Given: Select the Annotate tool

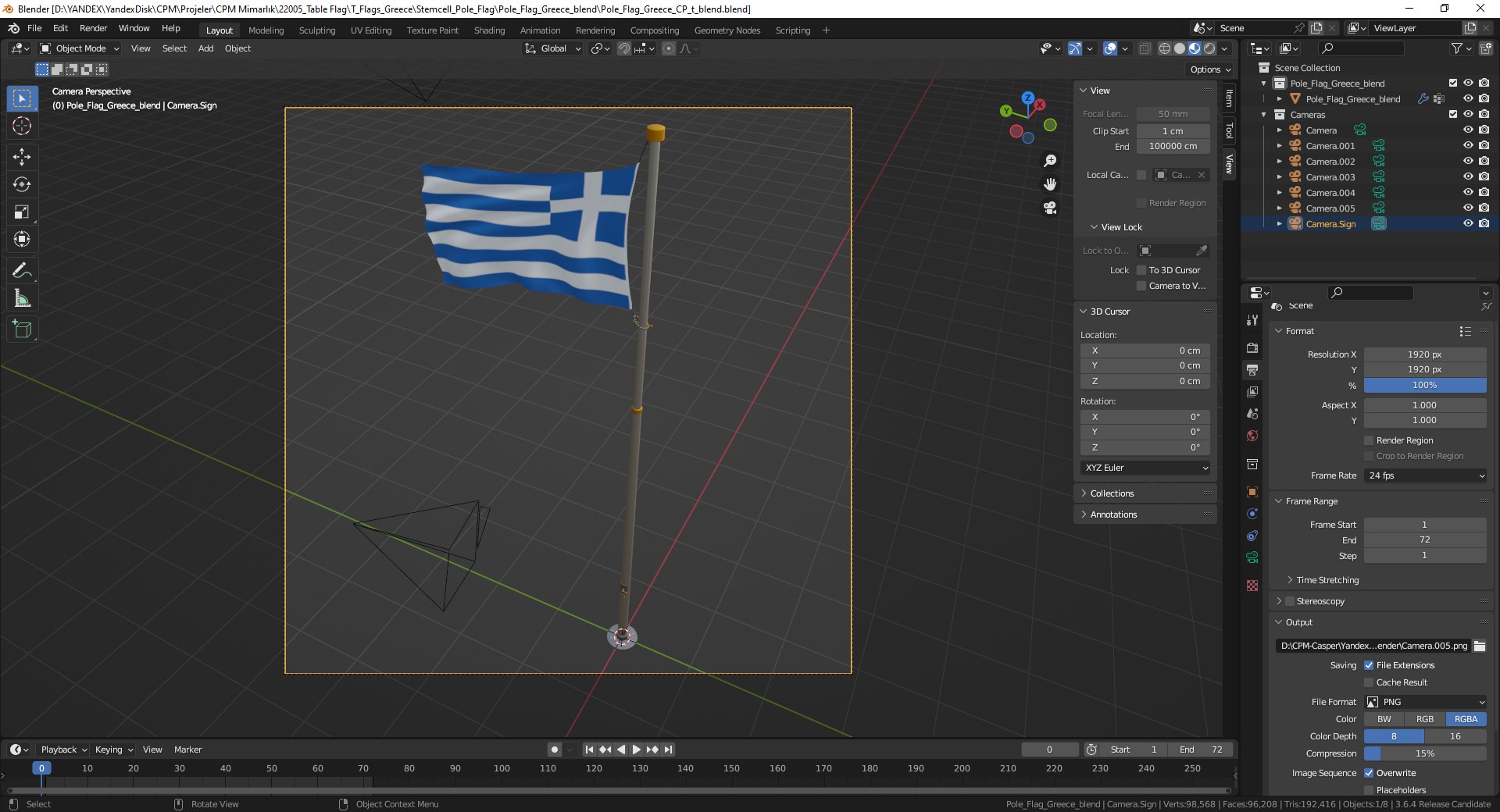Looking at the screenshot, I should (x=22, y=270).
